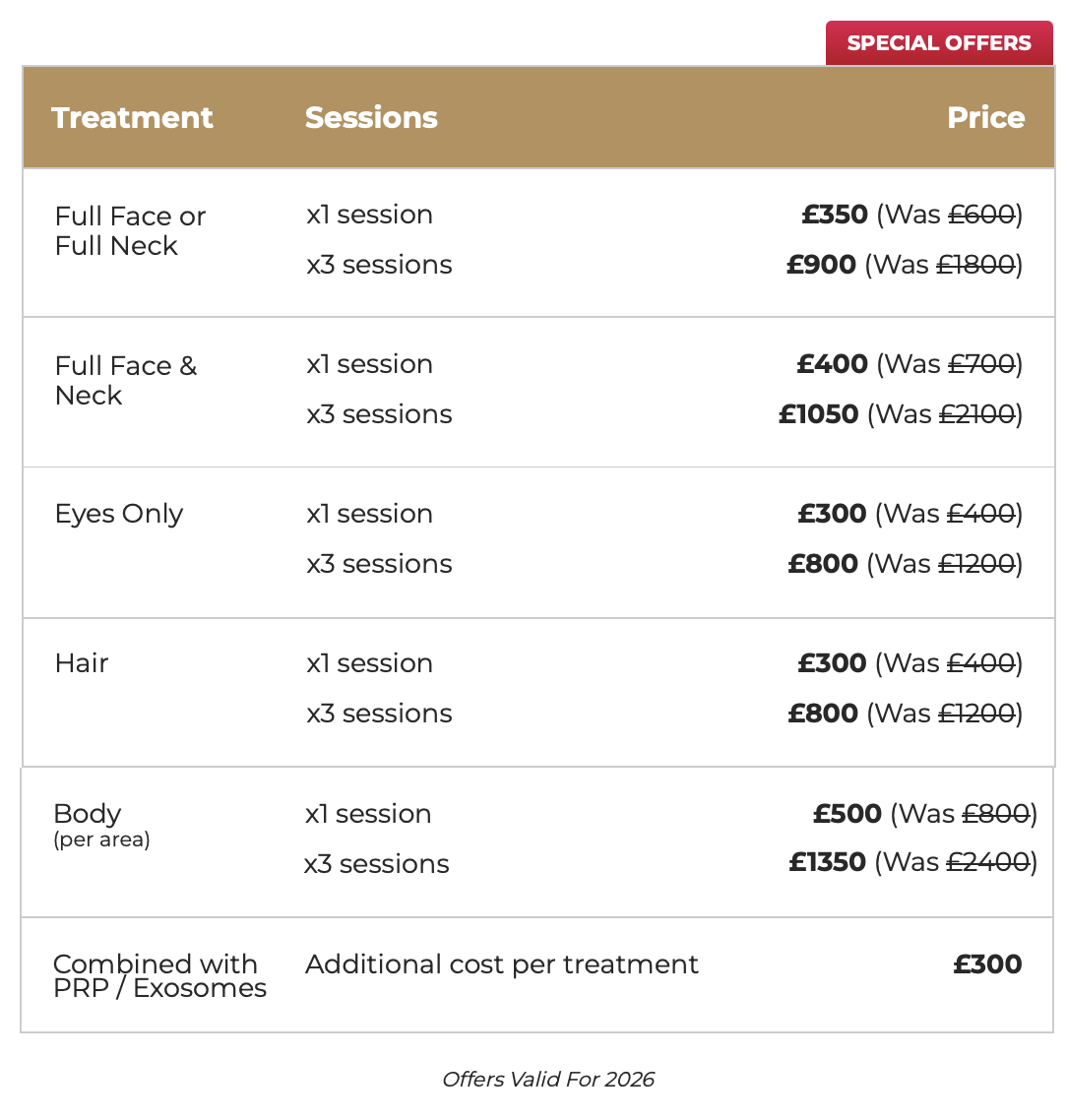This screenshot has width=1067, height=1120.
Task: Click the Body per area label
Action: pos(101,825)
